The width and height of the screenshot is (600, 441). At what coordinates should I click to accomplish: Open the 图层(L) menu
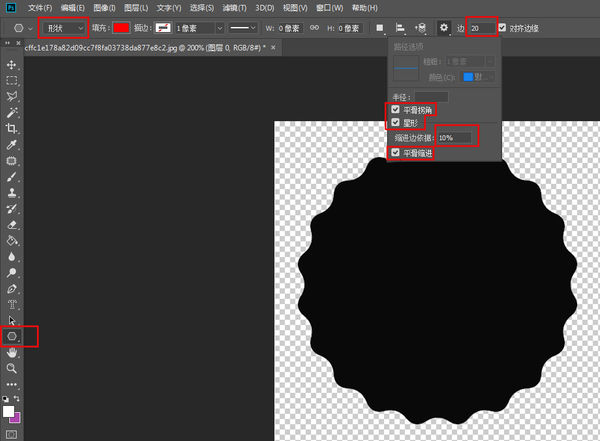[136, 8]
